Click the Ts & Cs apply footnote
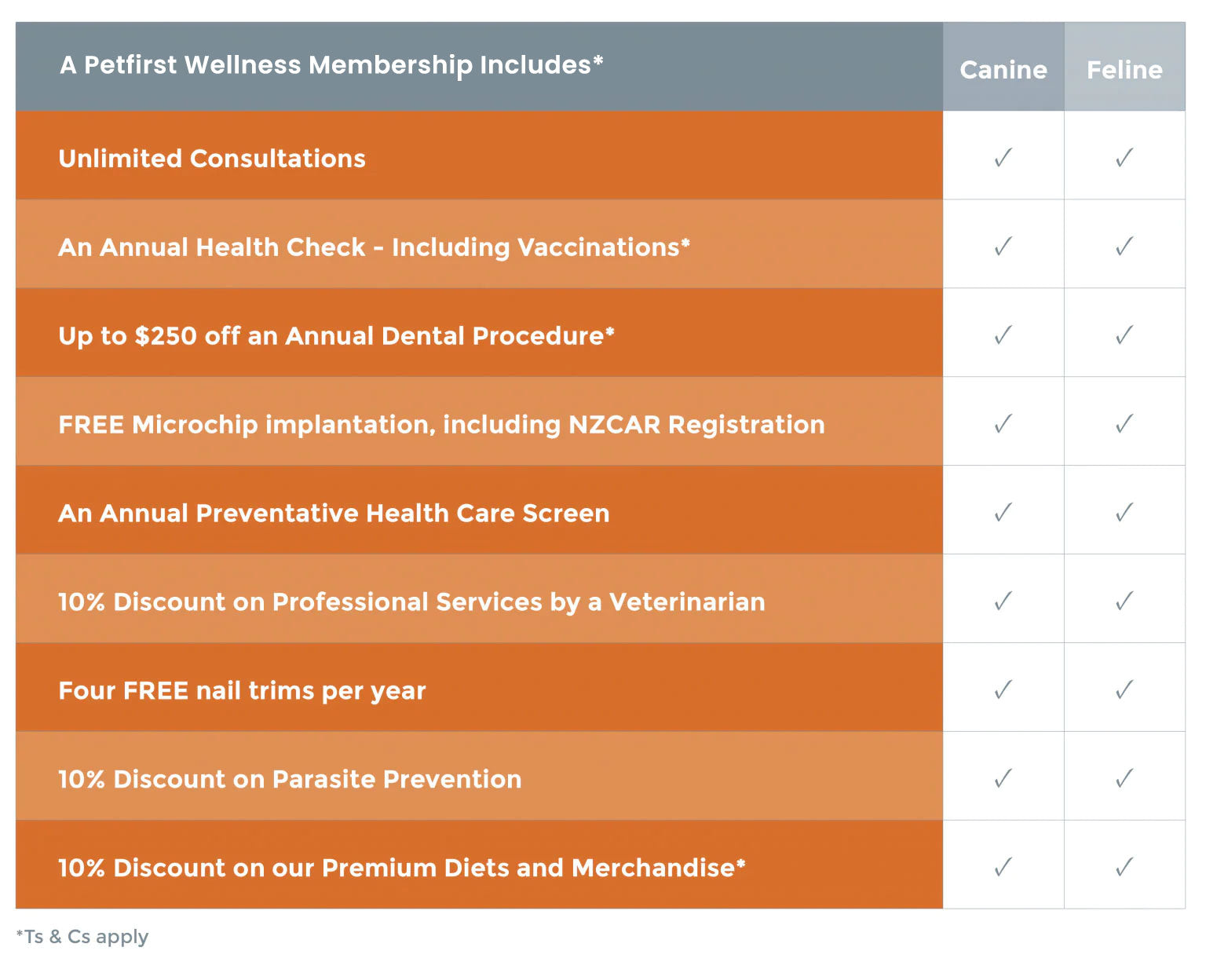 pos(82,937)
